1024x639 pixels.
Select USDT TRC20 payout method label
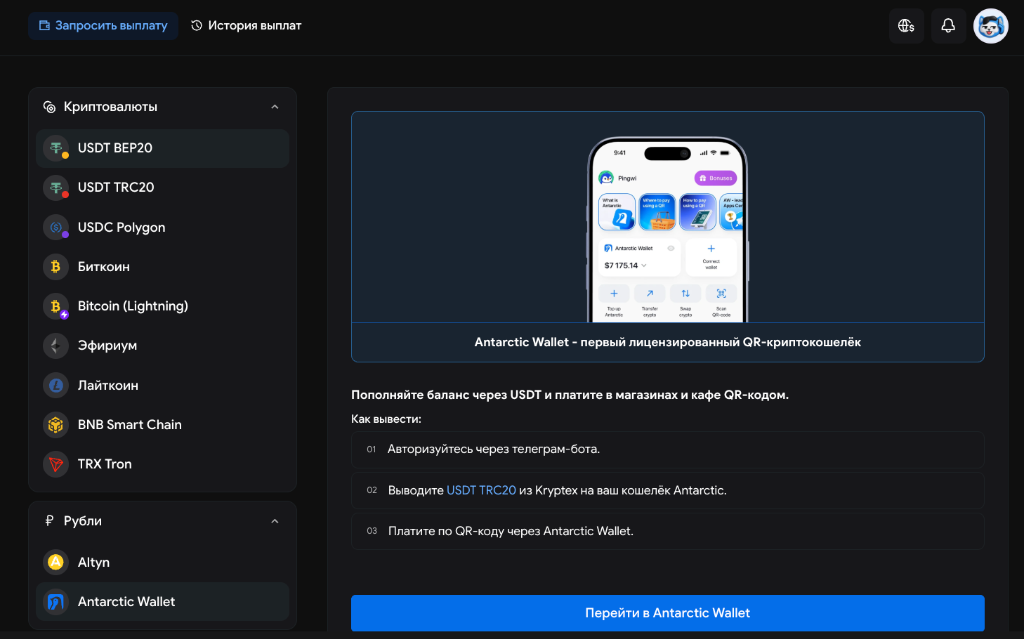click(x=116, y=187)
